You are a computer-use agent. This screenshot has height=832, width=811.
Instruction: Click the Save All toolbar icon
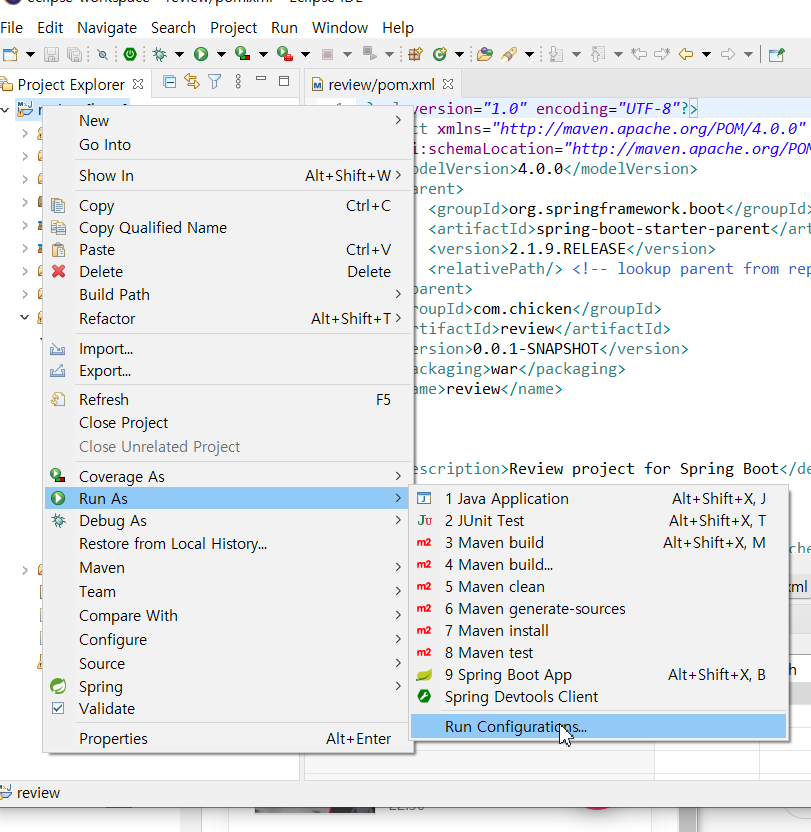click(x=75, y=54)
